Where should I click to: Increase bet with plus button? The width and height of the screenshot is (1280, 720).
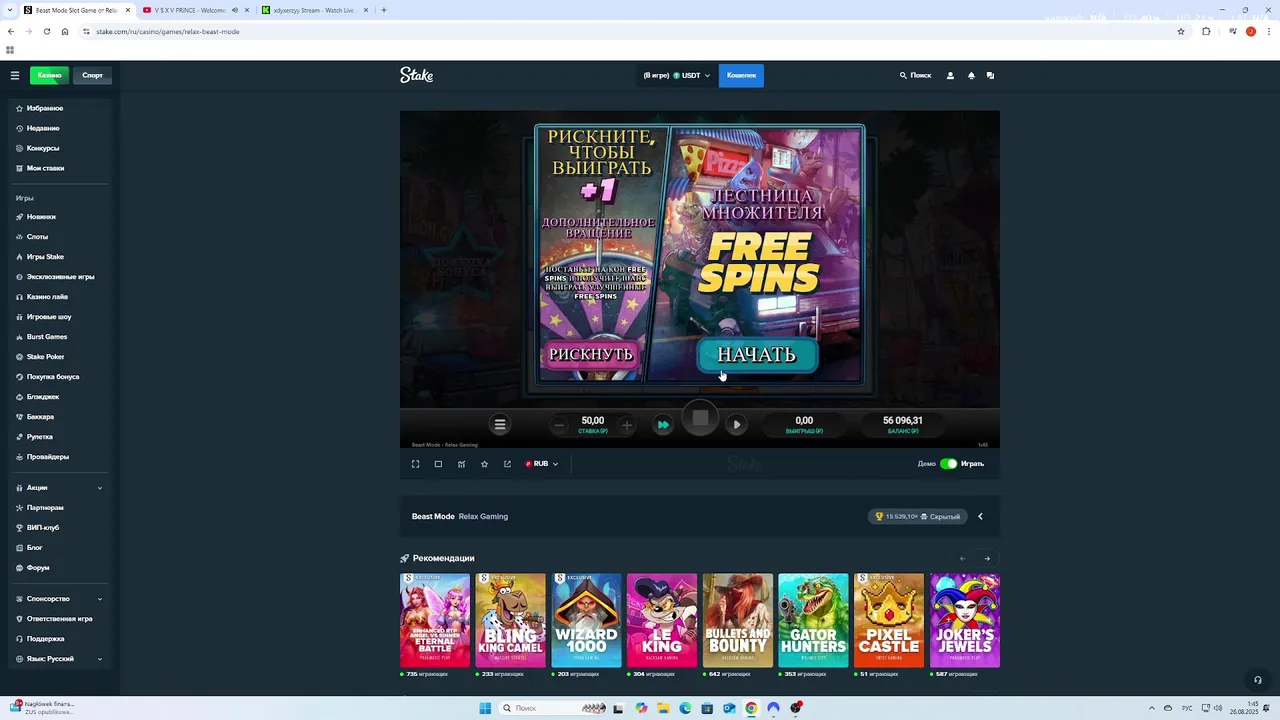(627, 425)
